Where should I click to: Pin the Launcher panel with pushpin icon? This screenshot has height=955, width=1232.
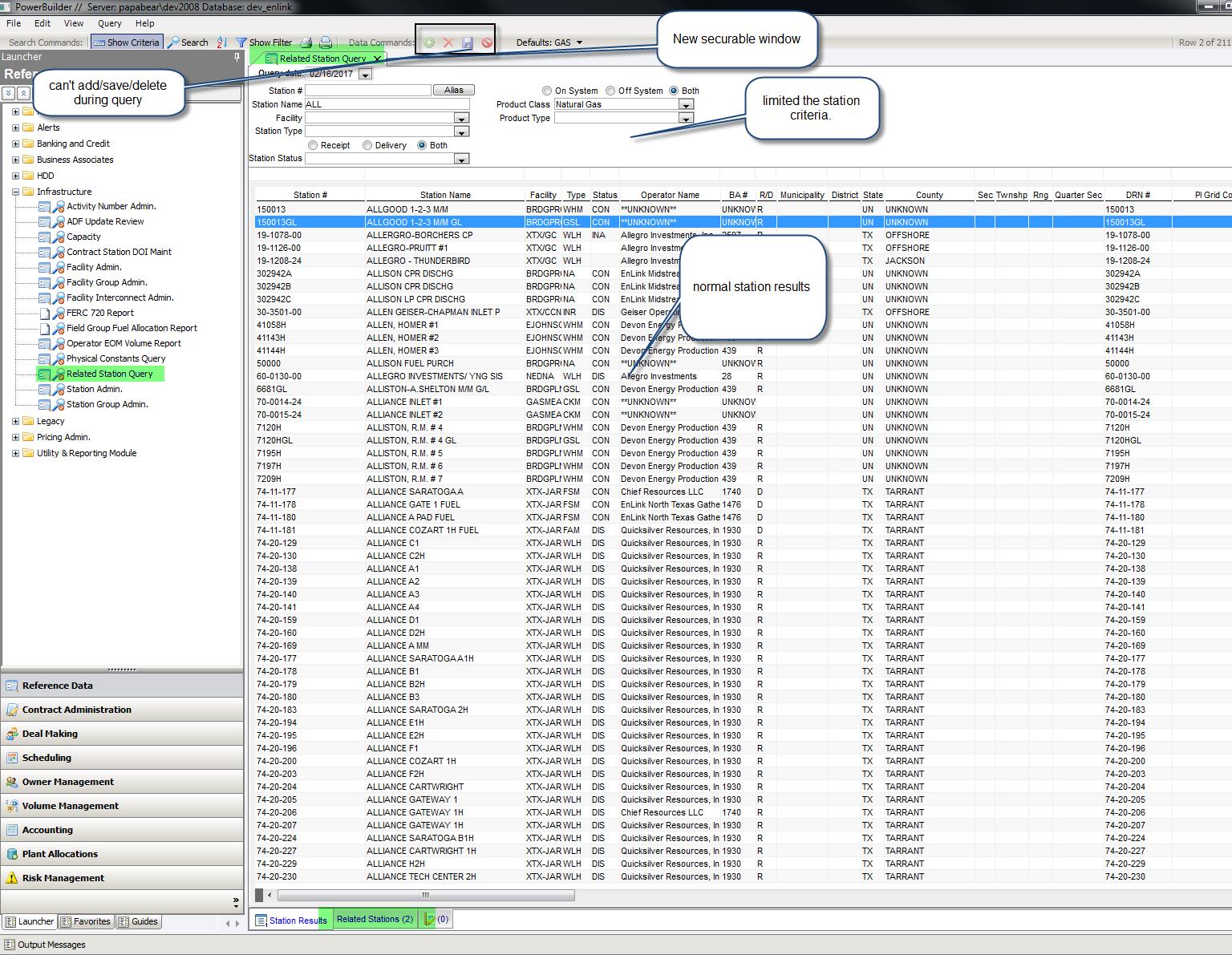237,57
